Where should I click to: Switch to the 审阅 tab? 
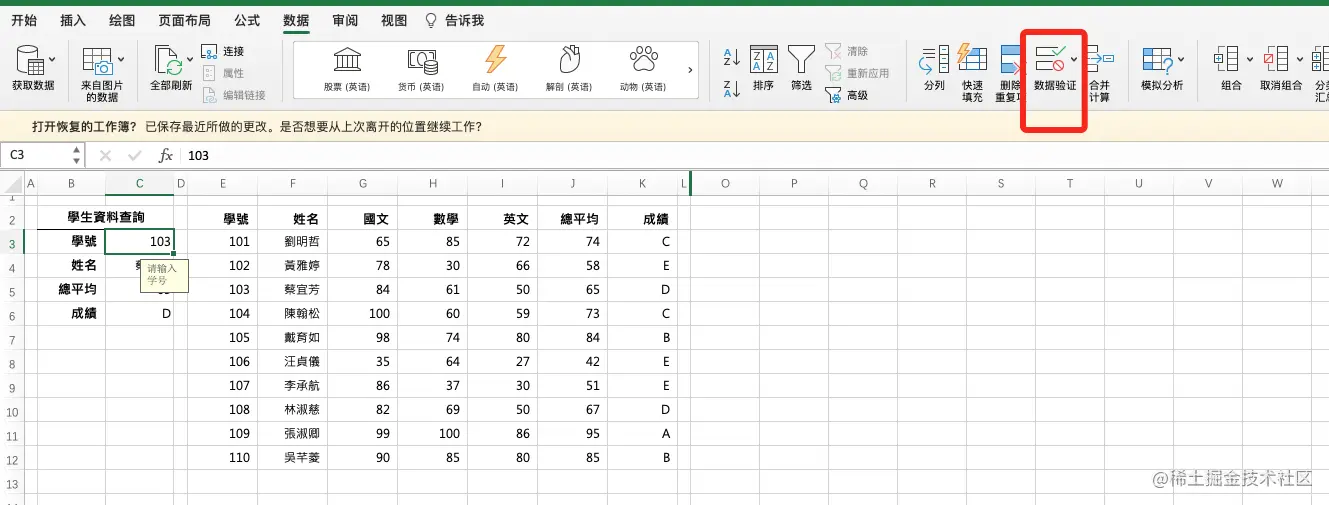coord(345,21)
